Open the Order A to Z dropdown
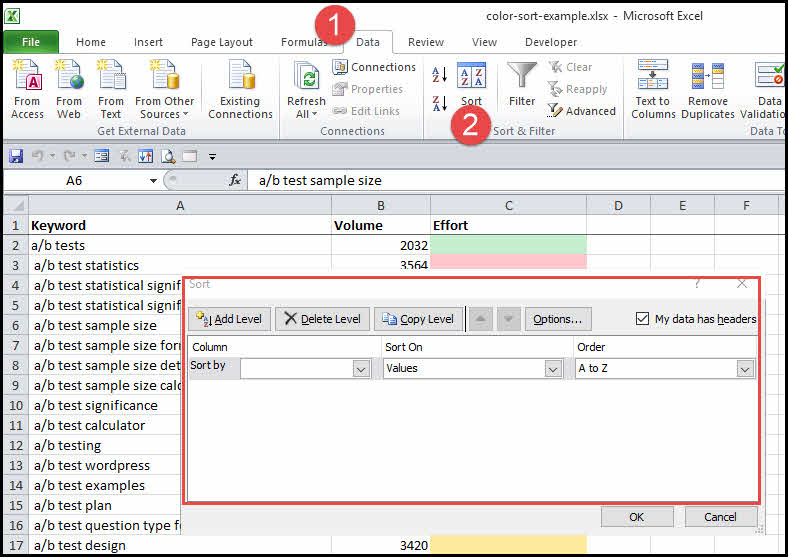 coord(744,369)
